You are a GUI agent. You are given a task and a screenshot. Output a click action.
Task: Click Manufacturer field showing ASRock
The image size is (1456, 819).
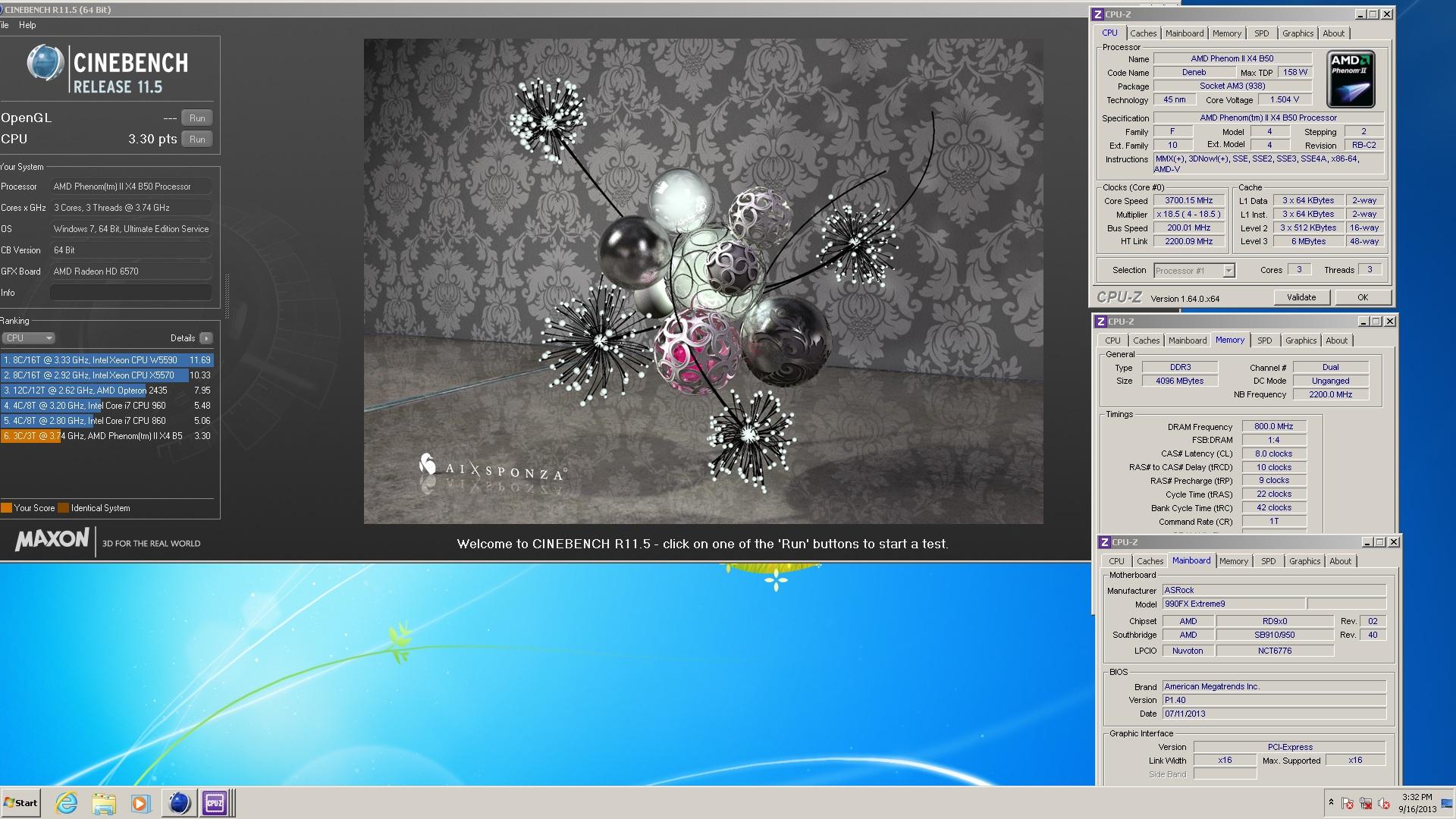click(x=1274, y=590)
